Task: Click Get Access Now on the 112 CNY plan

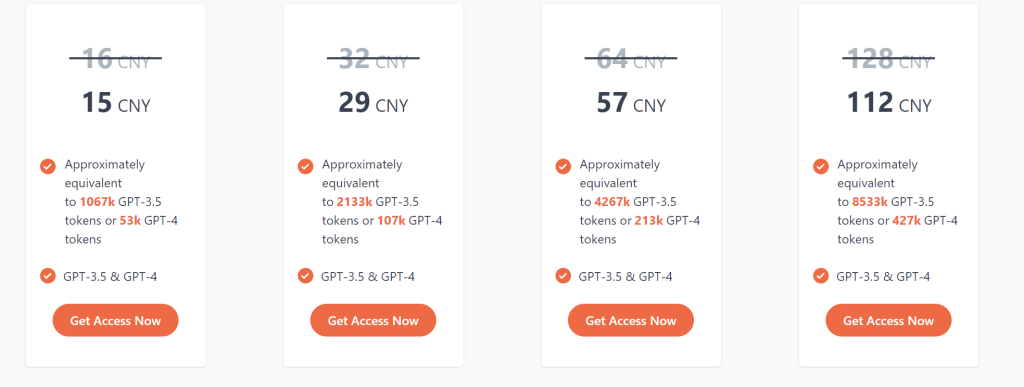Action: pos(888,320)
